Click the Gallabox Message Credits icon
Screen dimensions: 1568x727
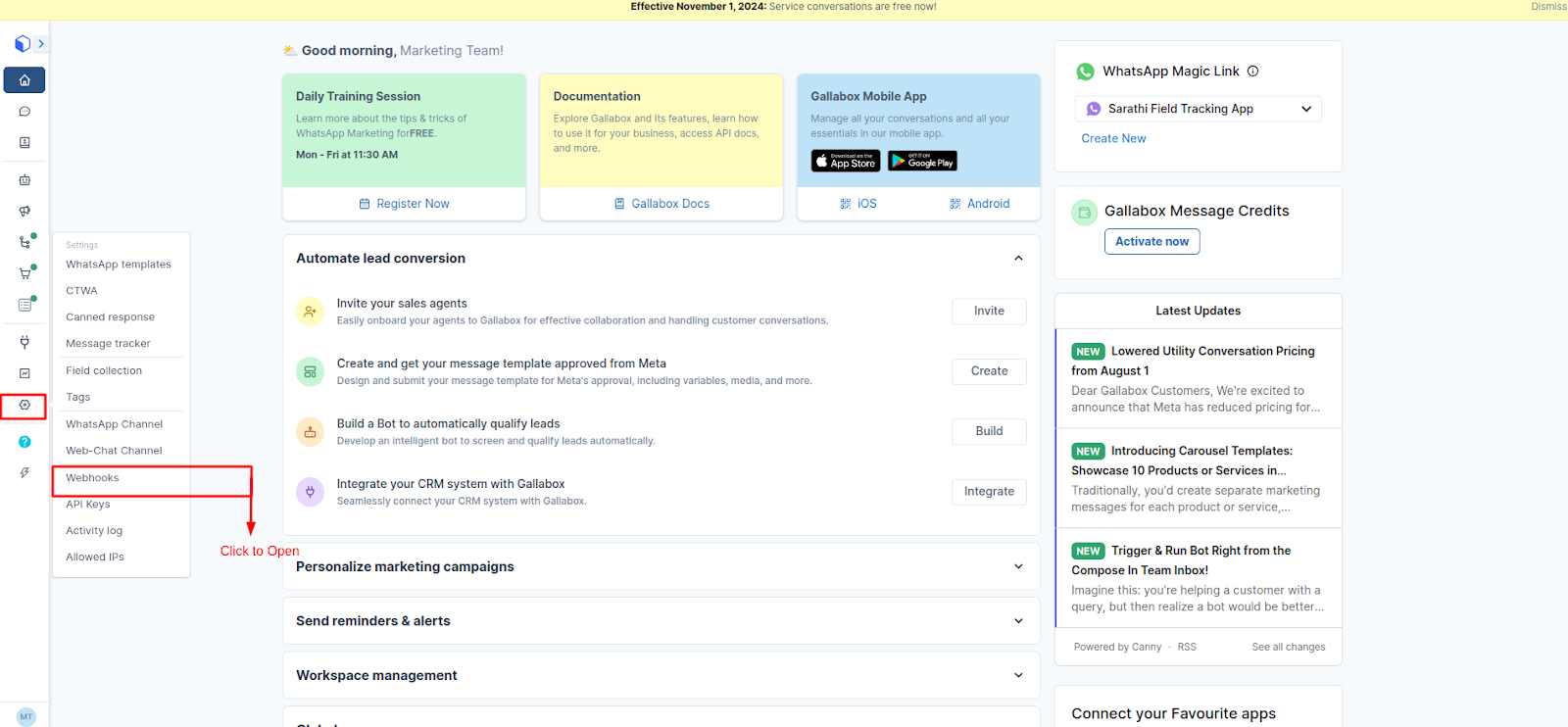point(1084,213)
